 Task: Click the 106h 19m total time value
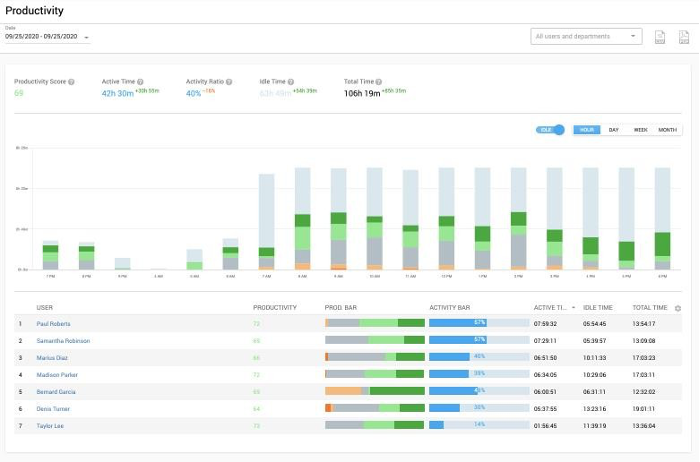[x=362, y=93]
